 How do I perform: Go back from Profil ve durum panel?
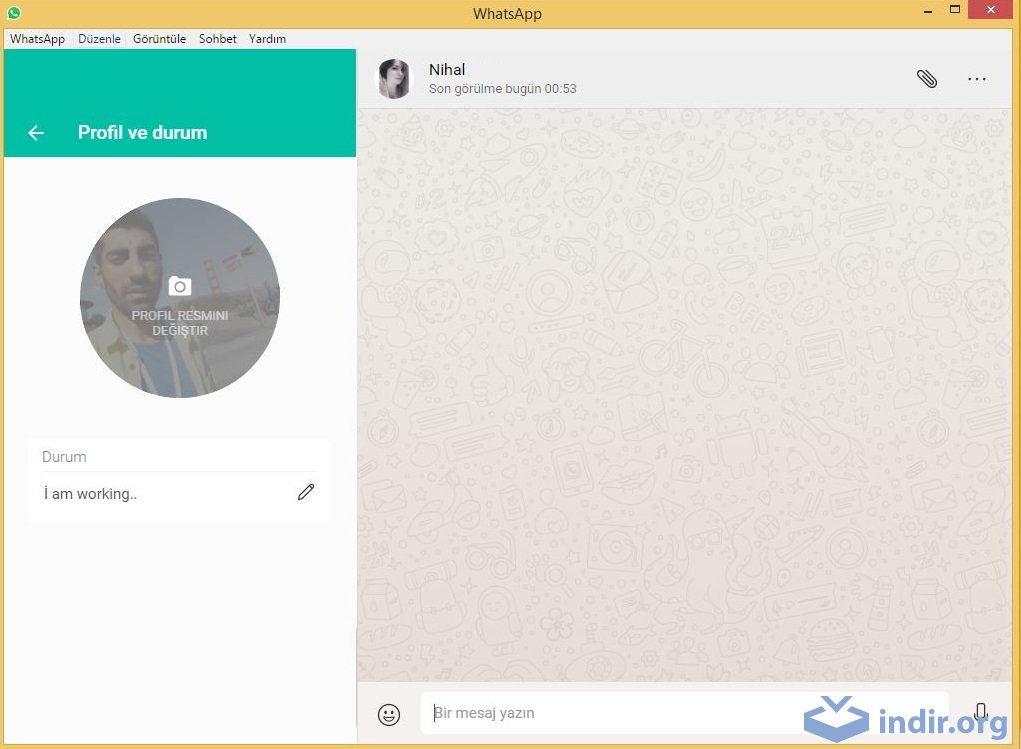point(36,133)
